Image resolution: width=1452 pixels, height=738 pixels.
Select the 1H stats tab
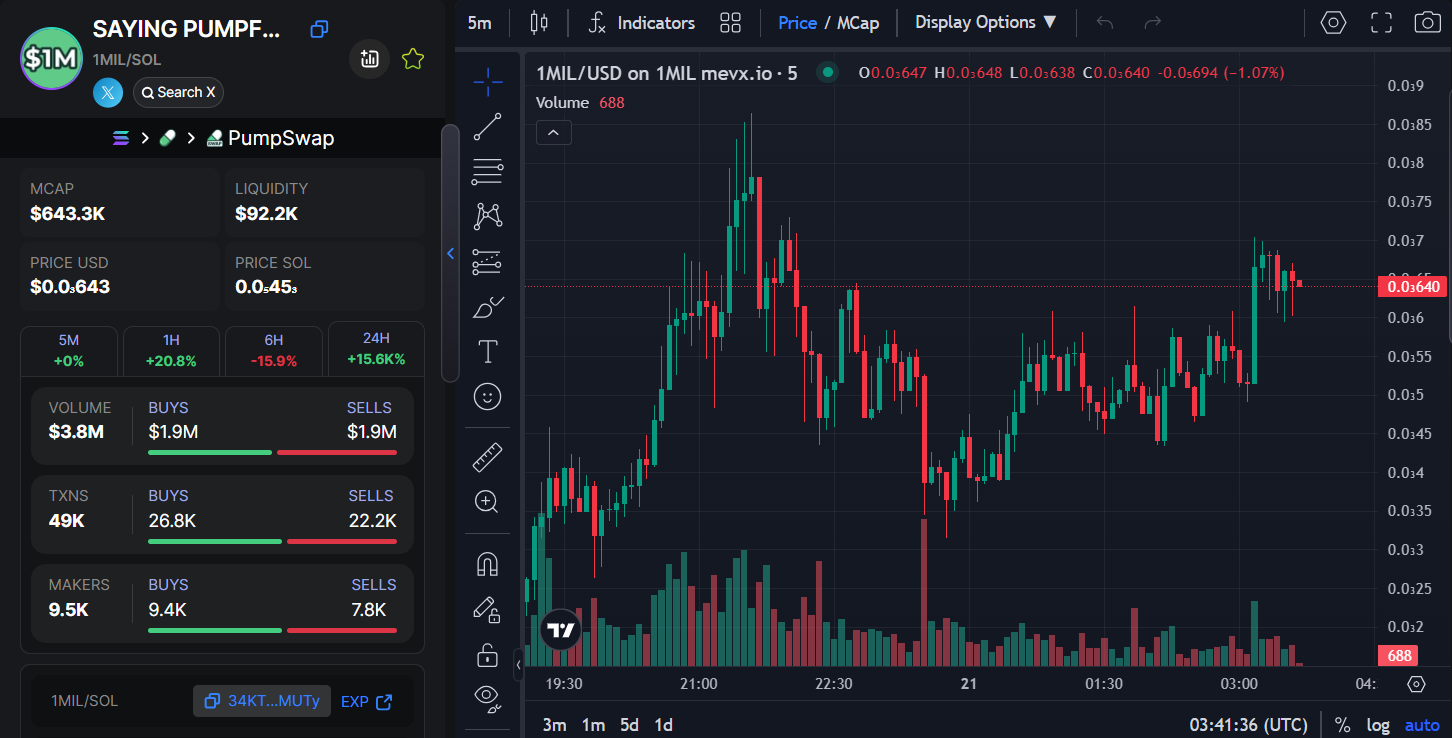[171, 350]
